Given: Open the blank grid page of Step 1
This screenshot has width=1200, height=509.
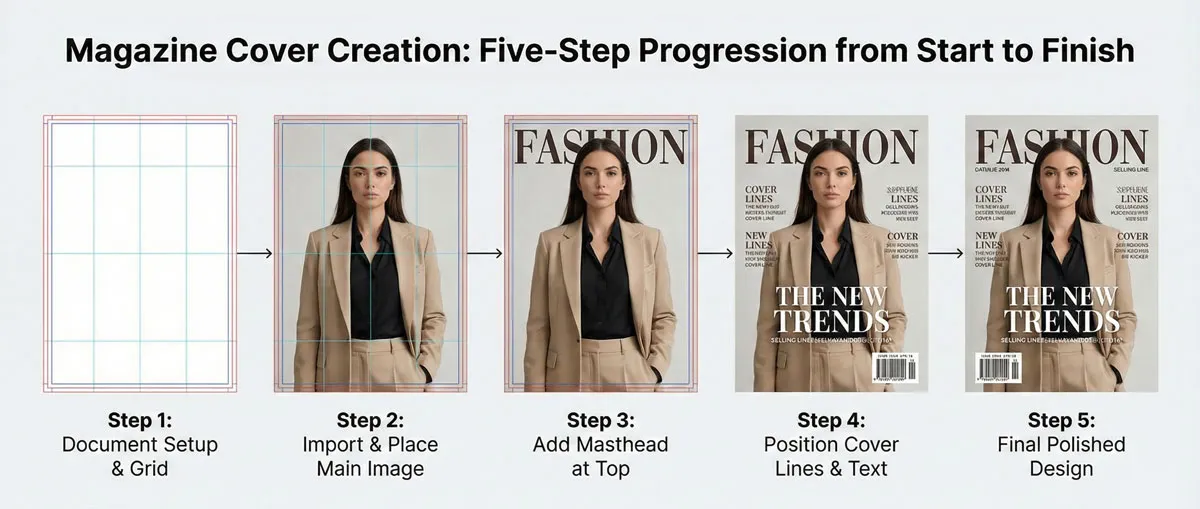Looking at the screenshot, I should 139,253.
